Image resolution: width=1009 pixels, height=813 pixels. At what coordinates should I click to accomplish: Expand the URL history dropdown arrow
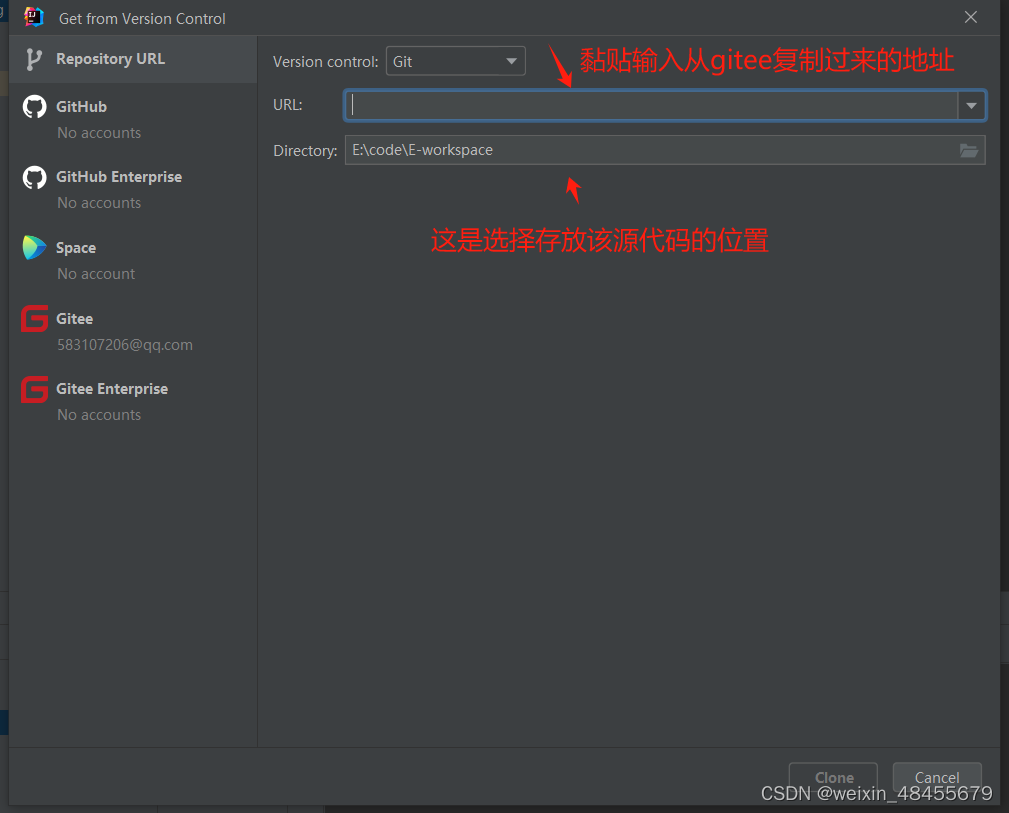click(971, 104)
